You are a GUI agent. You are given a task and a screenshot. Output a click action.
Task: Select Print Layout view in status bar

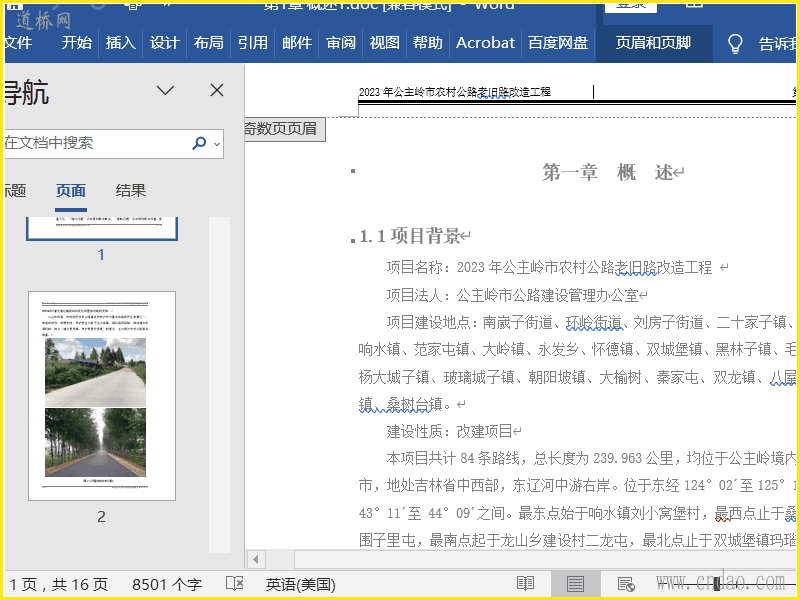(575, 584)
